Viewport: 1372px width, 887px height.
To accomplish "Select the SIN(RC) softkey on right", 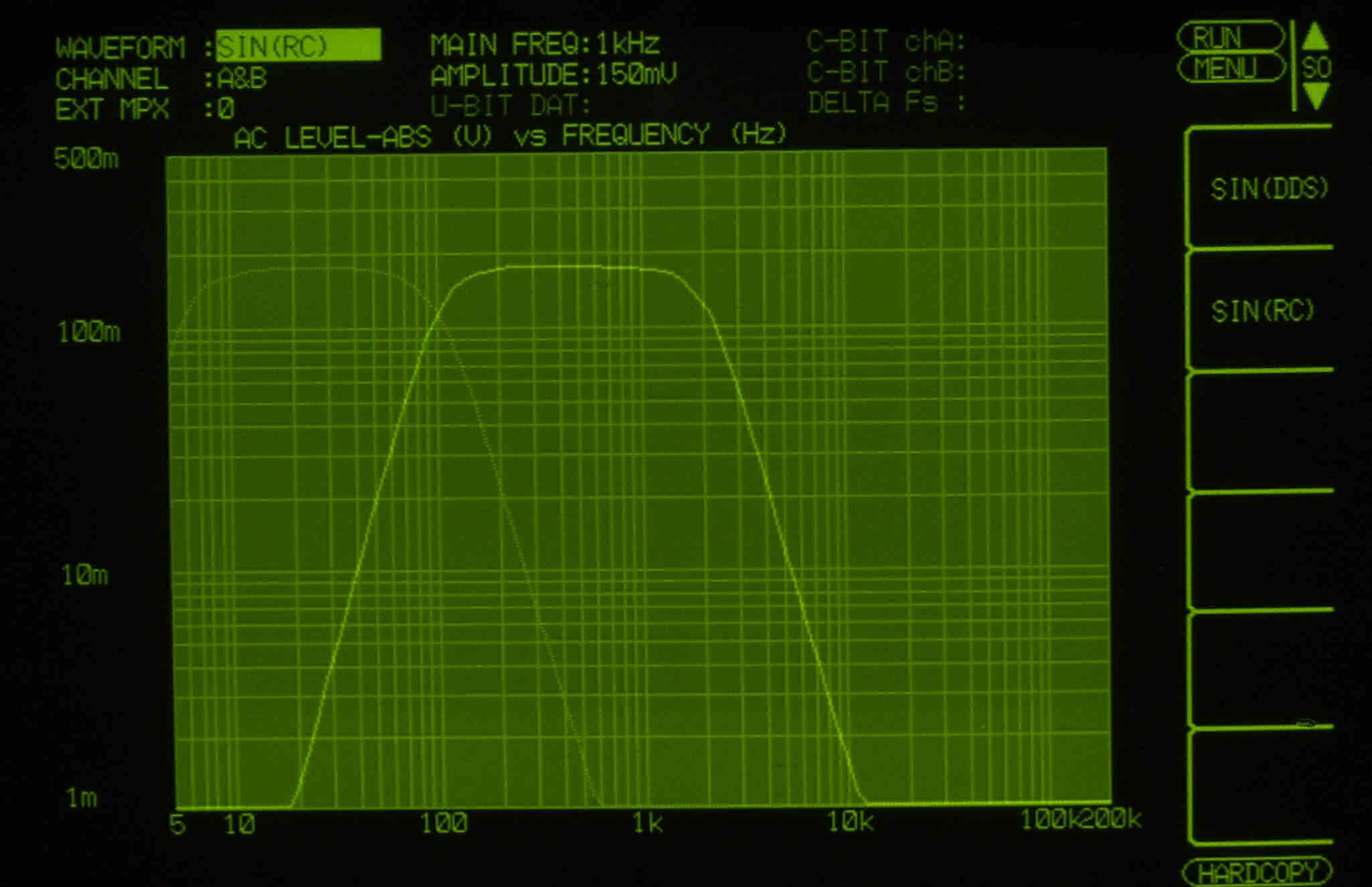I will (x=1262, y=311).
